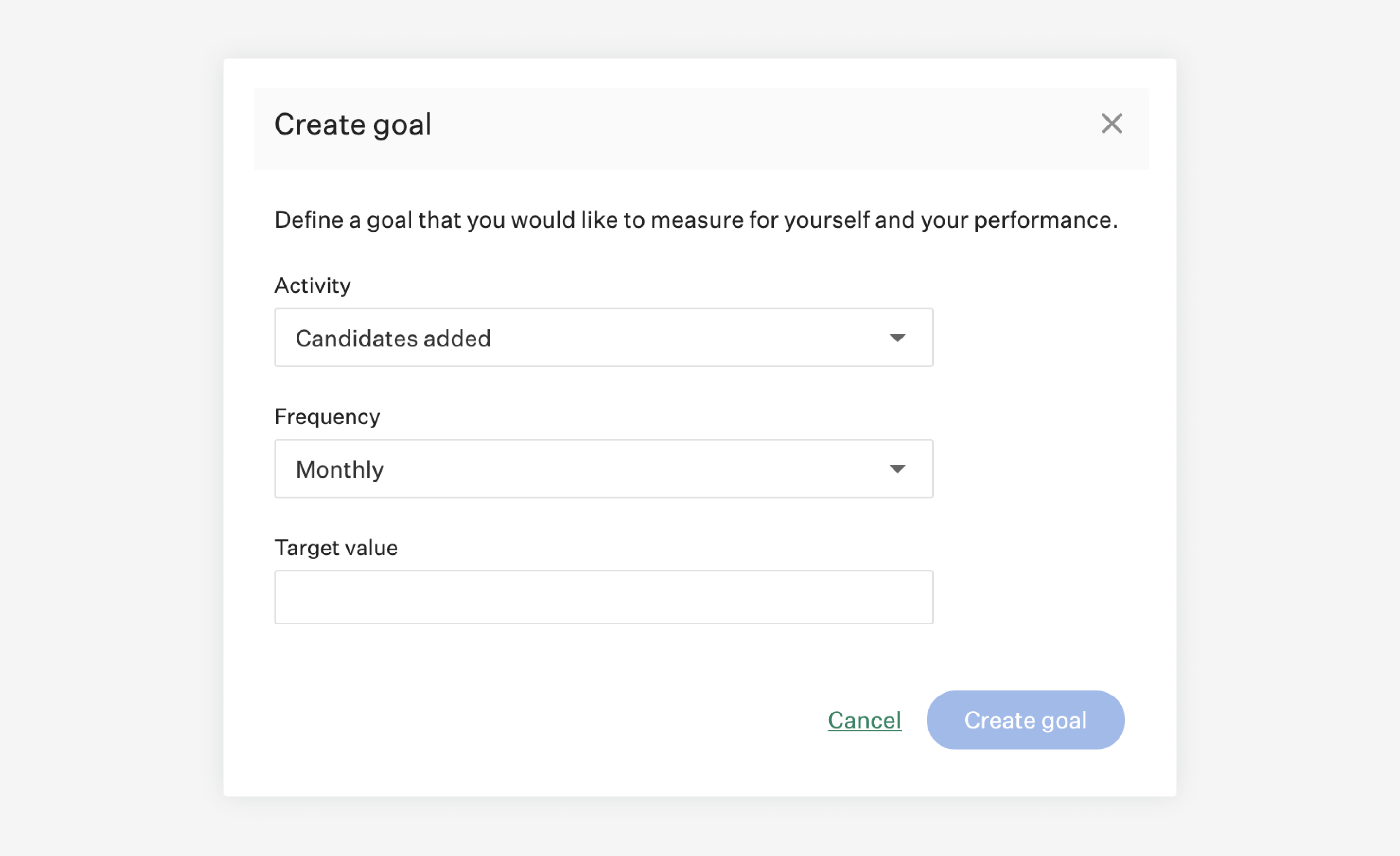Dismiss the dialog via Cancel
Image resolution: width=1400 pixels, height=856 pixels.
pos(865,720)
